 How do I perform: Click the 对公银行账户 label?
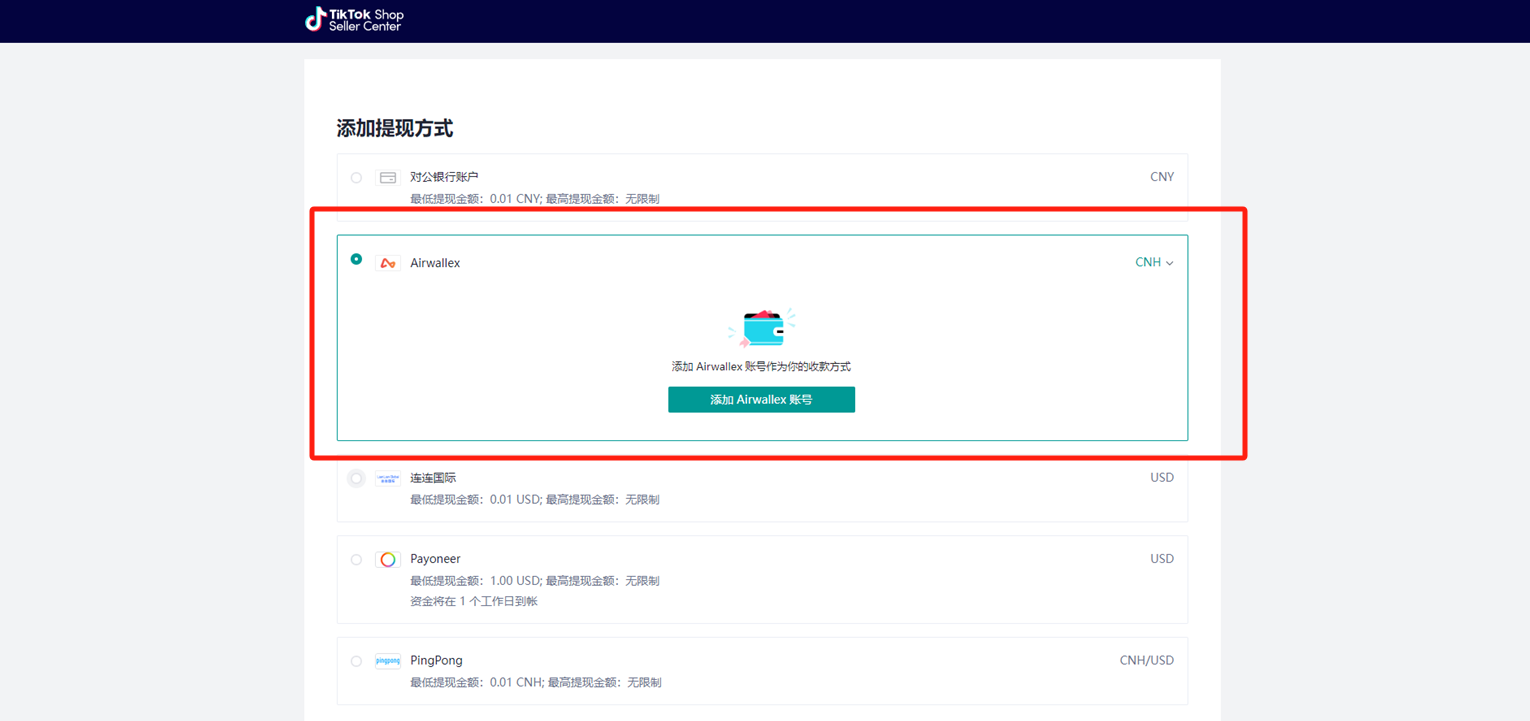444,177
